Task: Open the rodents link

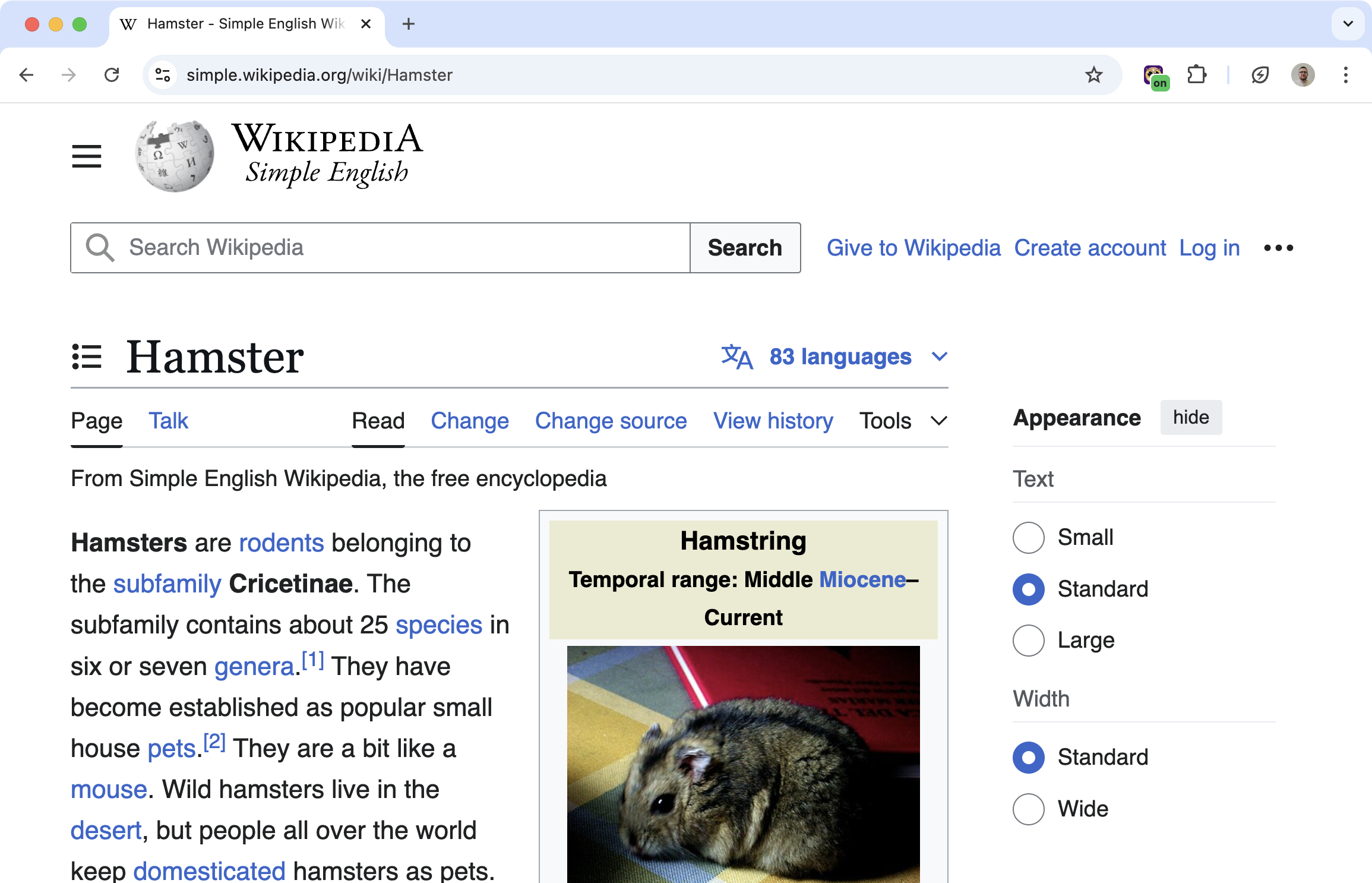Action: tap(282, 543)
